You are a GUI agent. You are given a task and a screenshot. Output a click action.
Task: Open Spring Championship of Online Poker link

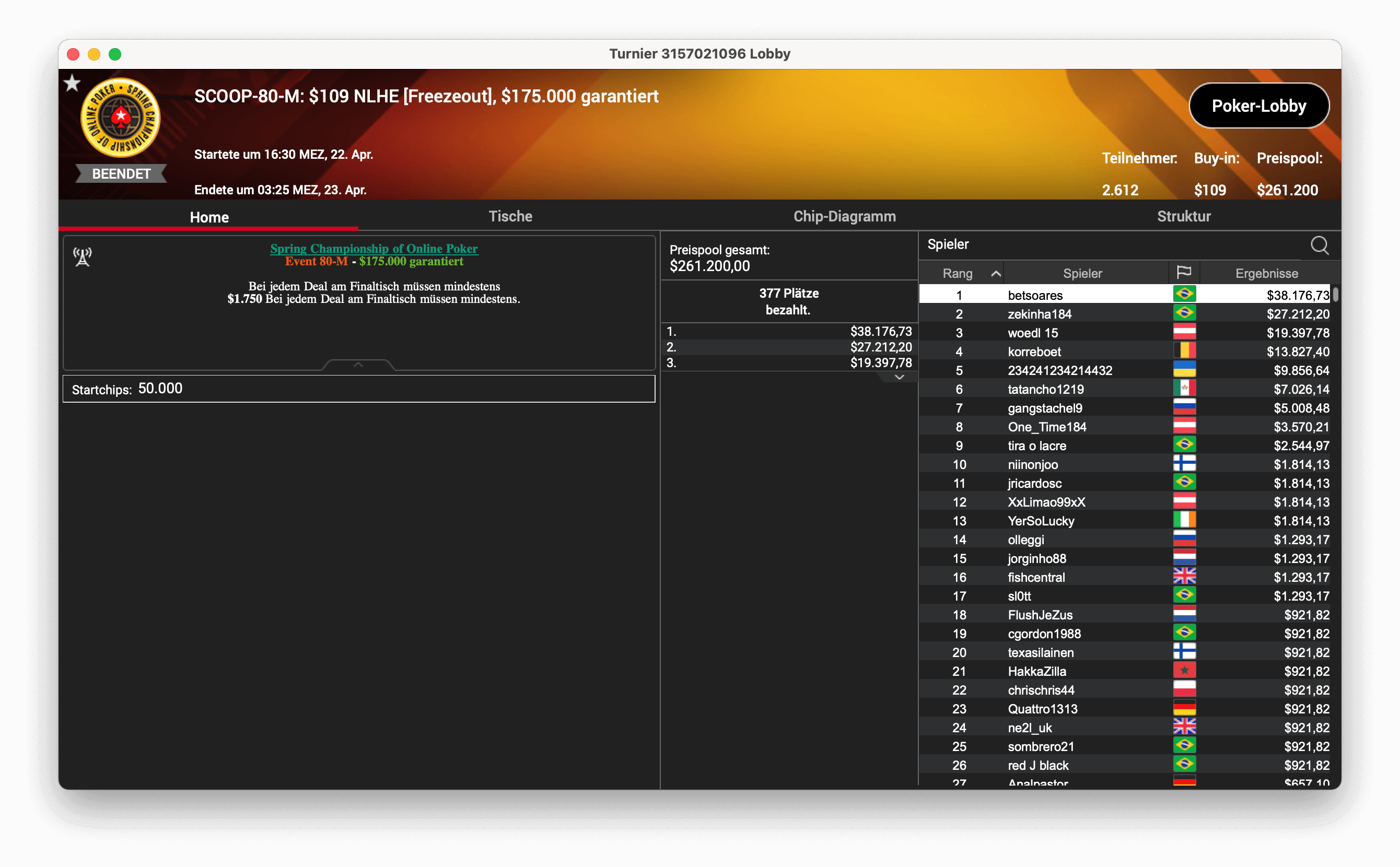pos(374,248)
